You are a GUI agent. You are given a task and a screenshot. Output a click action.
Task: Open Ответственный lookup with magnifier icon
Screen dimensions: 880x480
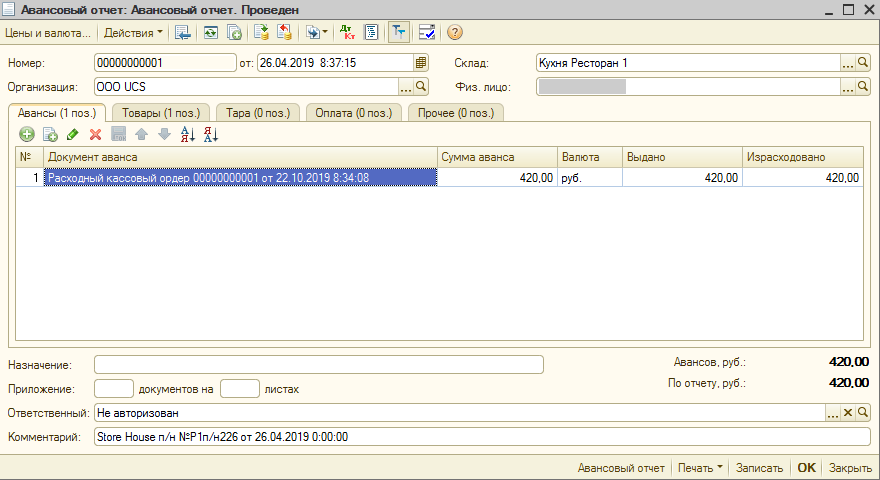point(863,413)
